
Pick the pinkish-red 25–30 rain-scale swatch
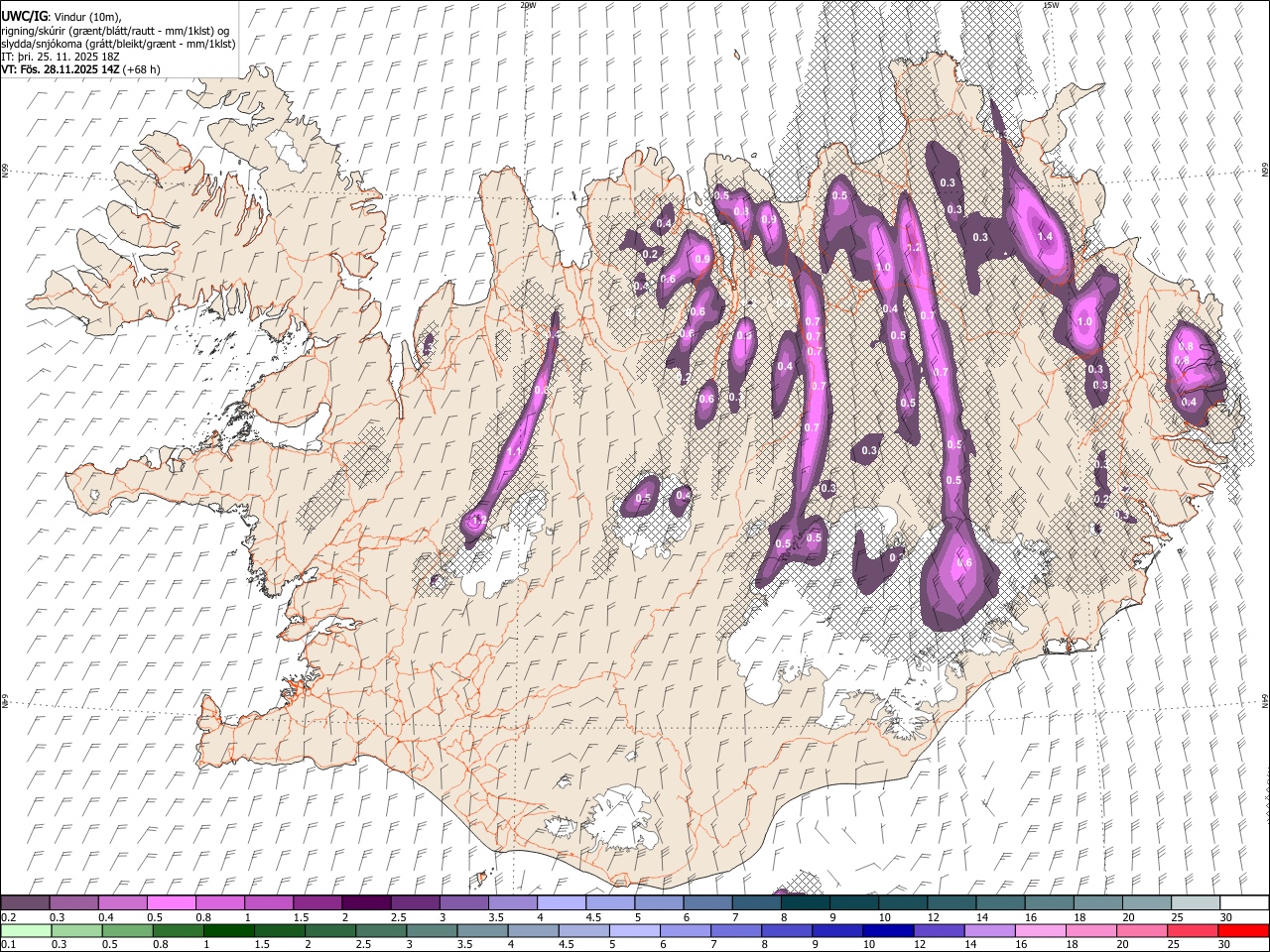pos(1192,930)
